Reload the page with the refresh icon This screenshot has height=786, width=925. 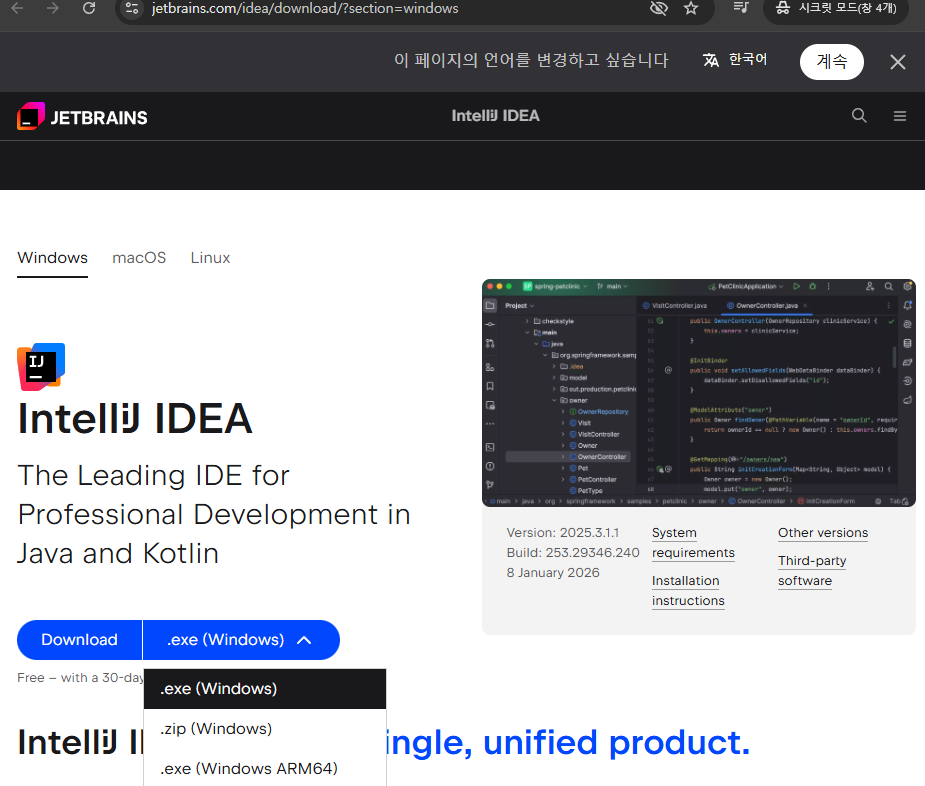(x=89, y=8)
